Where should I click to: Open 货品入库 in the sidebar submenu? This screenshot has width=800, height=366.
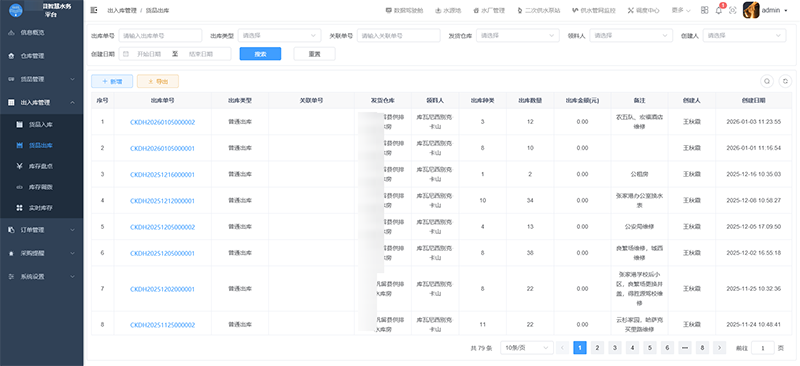[41, 125]
